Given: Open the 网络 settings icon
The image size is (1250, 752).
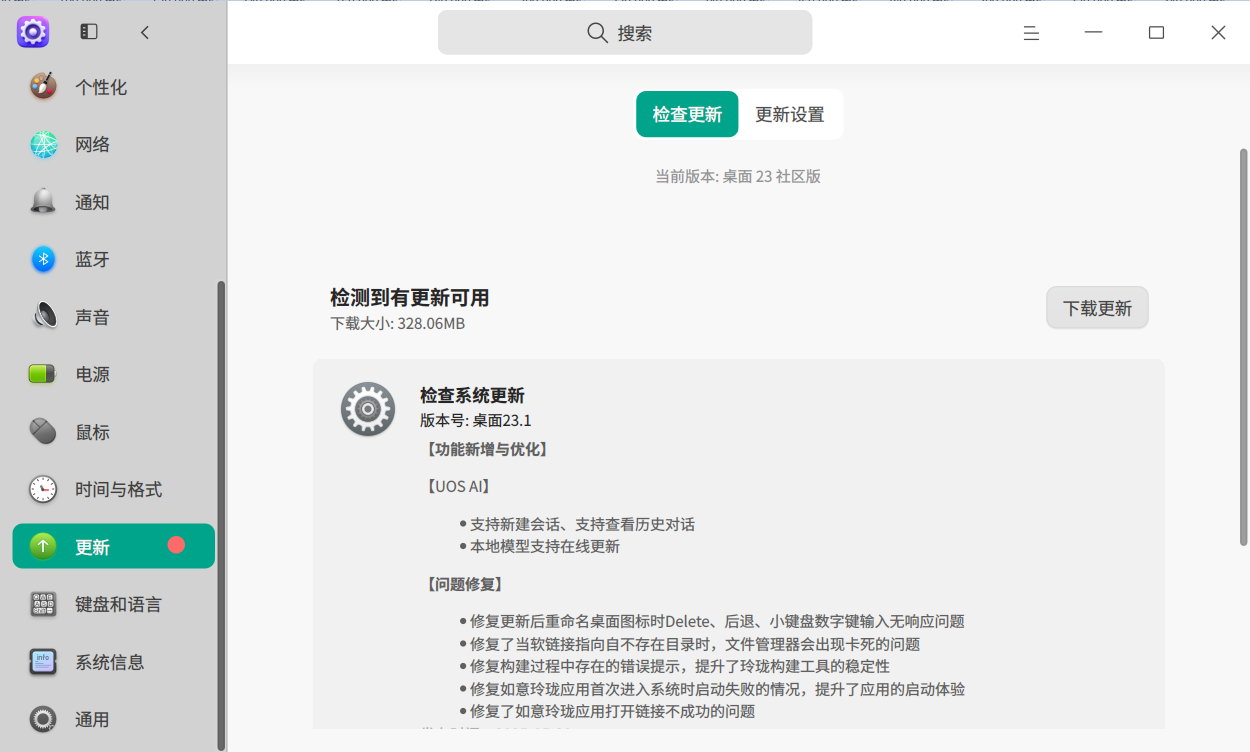Looking at the screenshot, I should [x=43, y=145].
